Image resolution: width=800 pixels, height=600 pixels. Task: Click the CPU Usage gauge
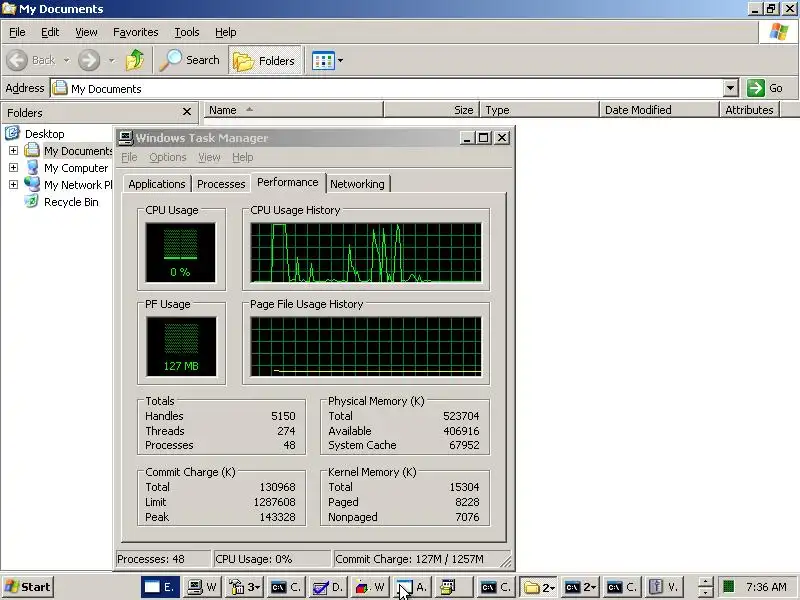[x=181, y=252]
